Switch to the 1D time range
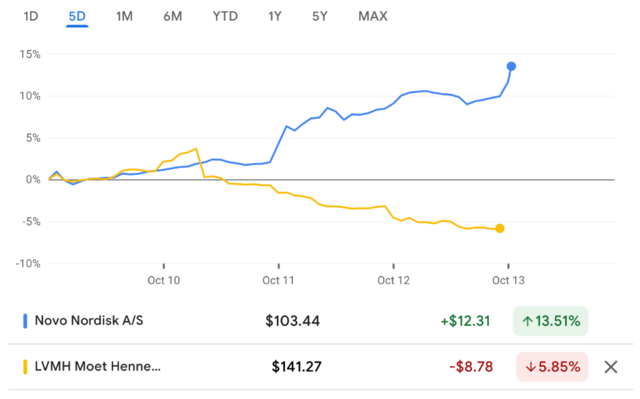This screenshot has width=640, height=399. pyautogui.click(x=31, y=16)
